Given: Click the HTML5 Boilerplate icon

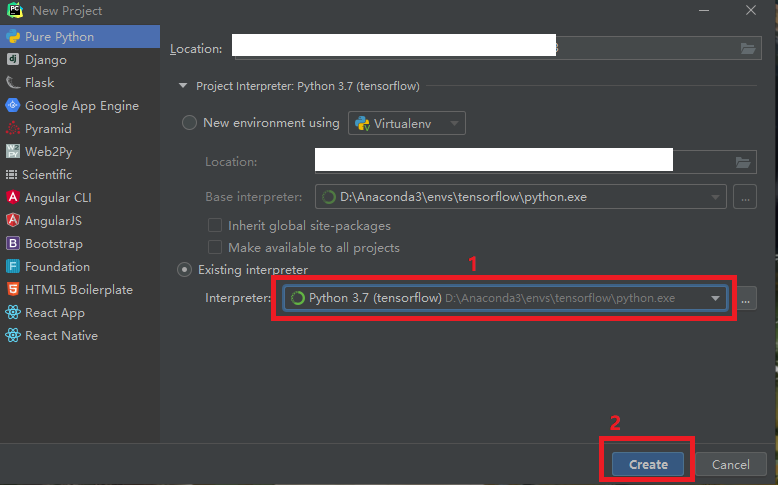Looking at the screenshot, I should [x=13, y=289].
